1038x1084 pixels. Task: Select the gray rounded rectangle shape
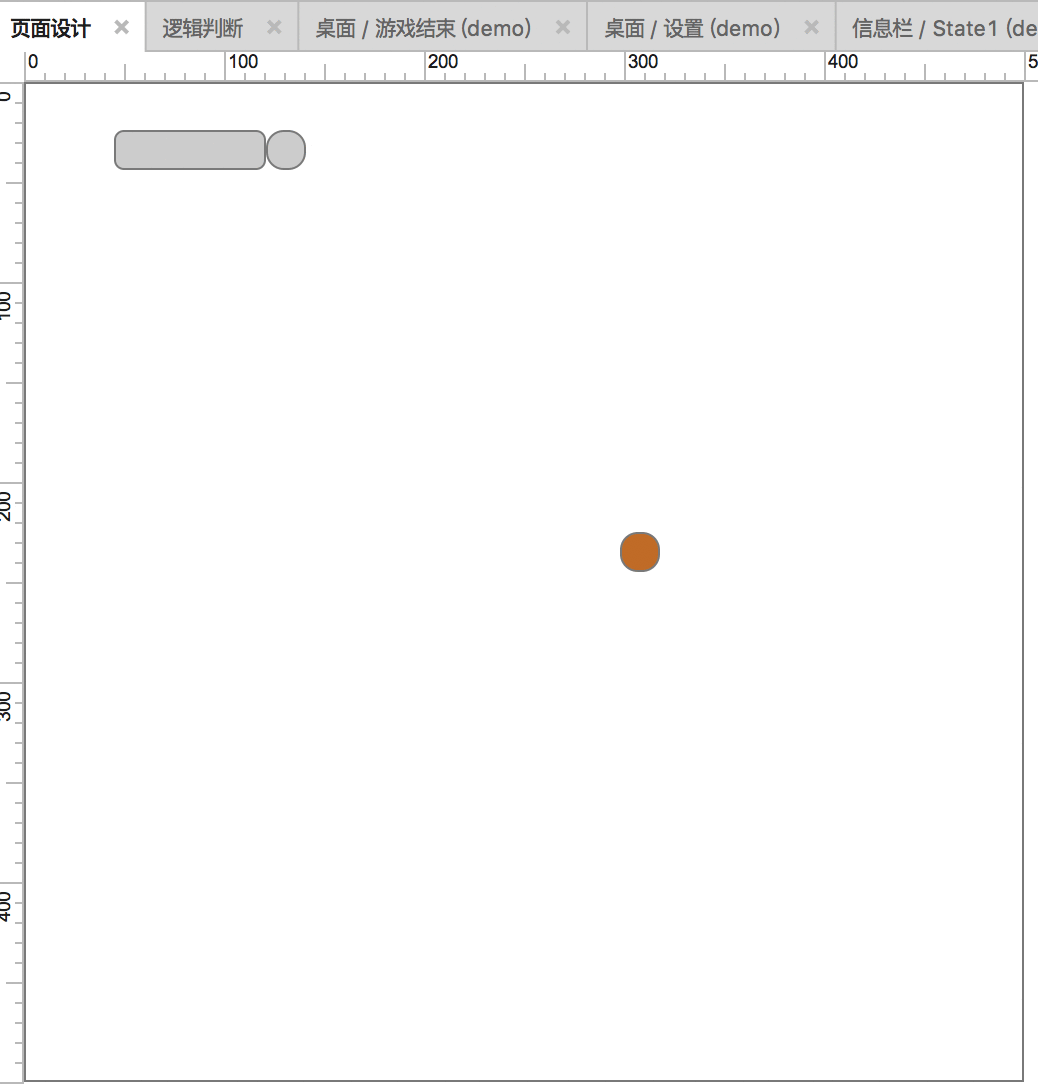[190, 150]
